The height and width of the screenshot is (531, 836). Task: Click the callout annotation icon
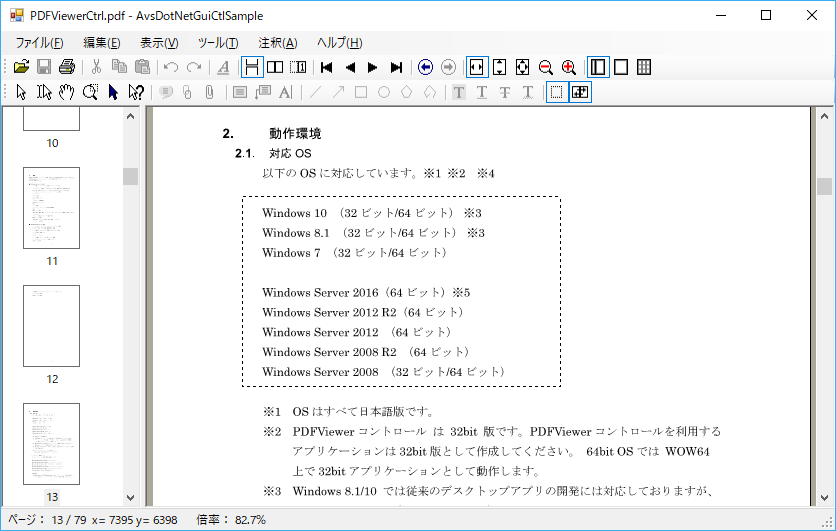pyautogui.click(x=263, y=92)
